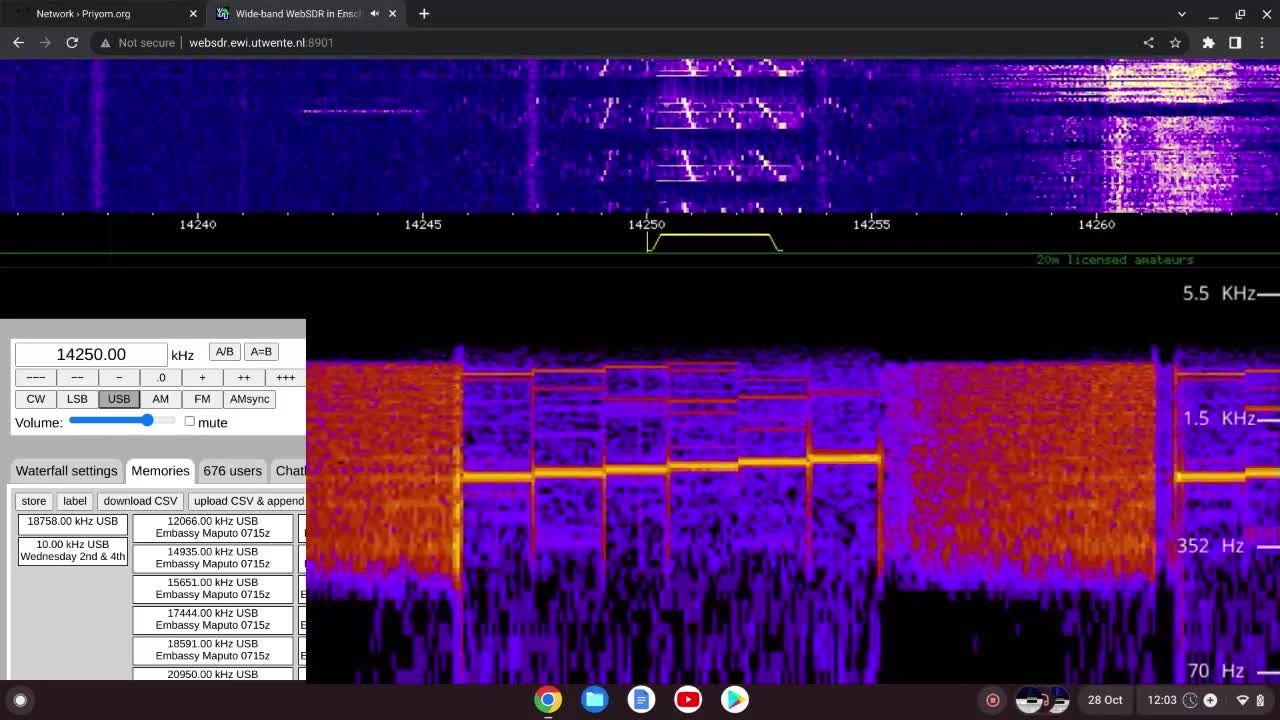
Task: Stop screen recording in the shelf
Action: pyautogui.click(x=993, y=700)
